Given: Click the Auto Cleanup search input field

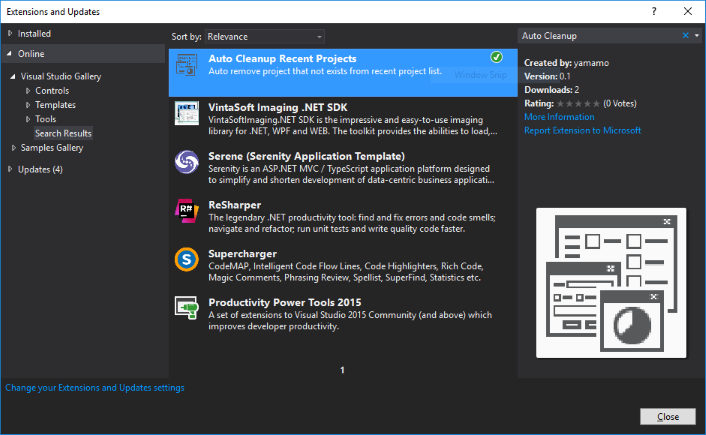Looking at the screenshot, I should [599, 36].
